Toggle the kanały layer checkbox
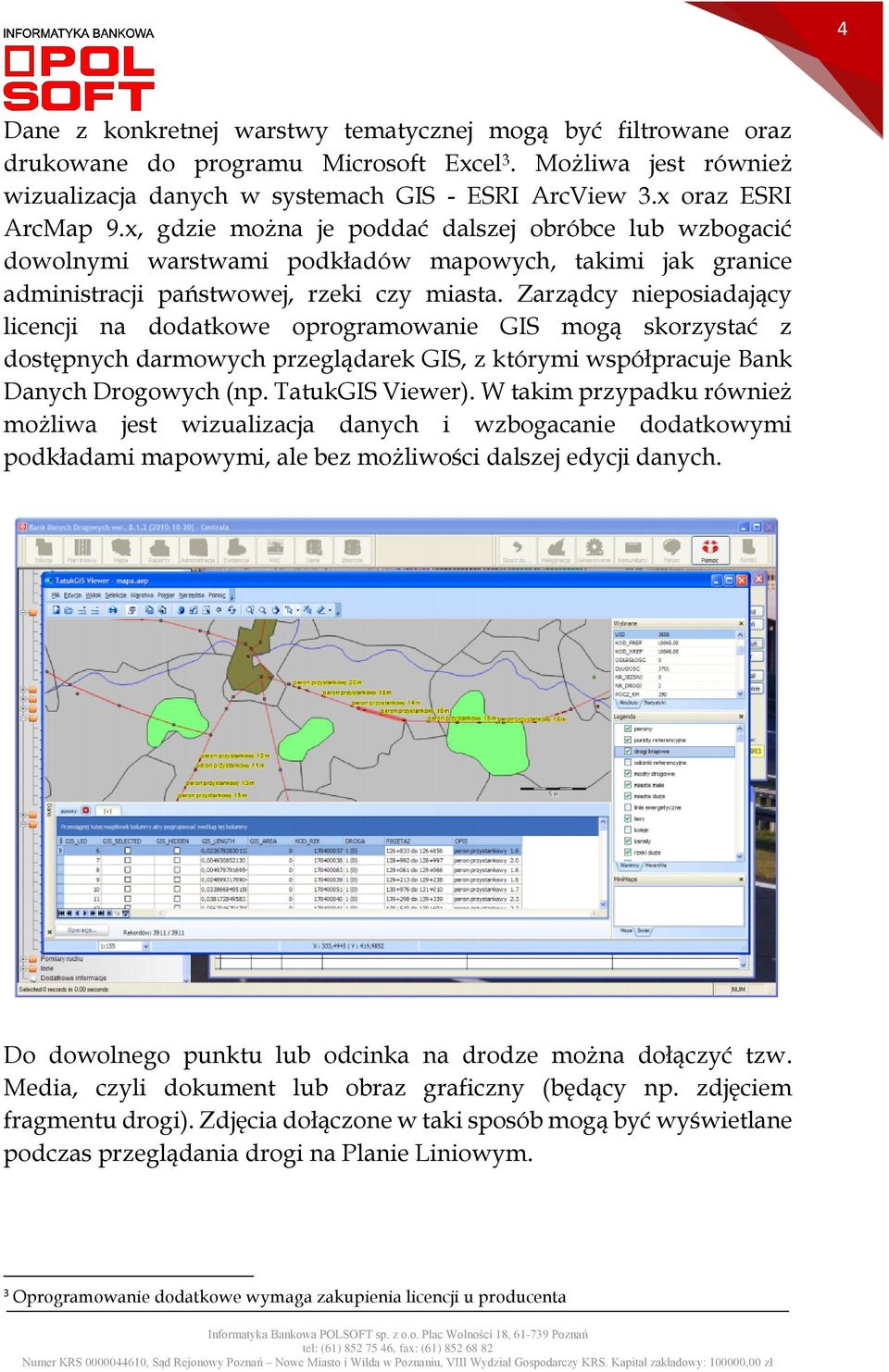Screen dimensions: 889x1372 click(628, 841)
